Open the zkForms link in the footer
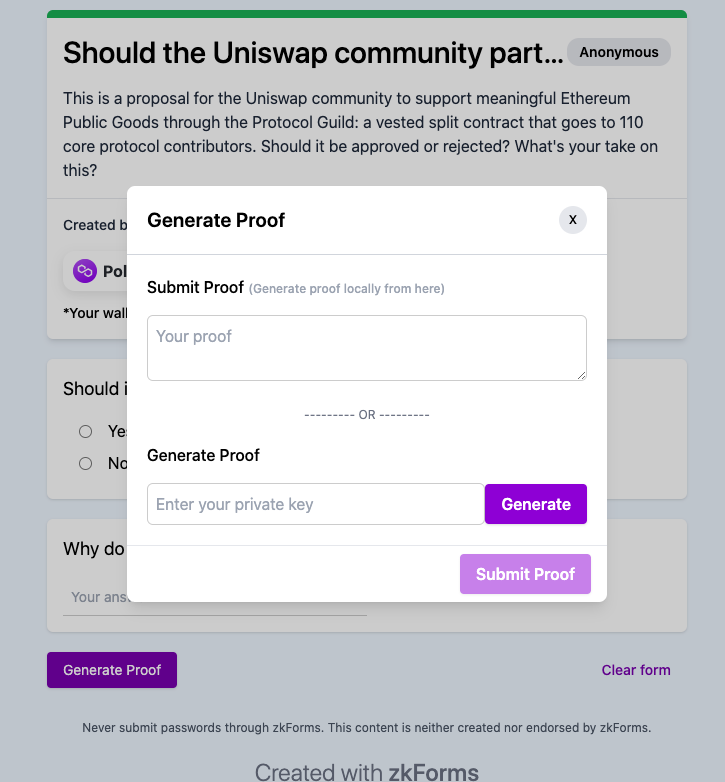 coord(432,771)
